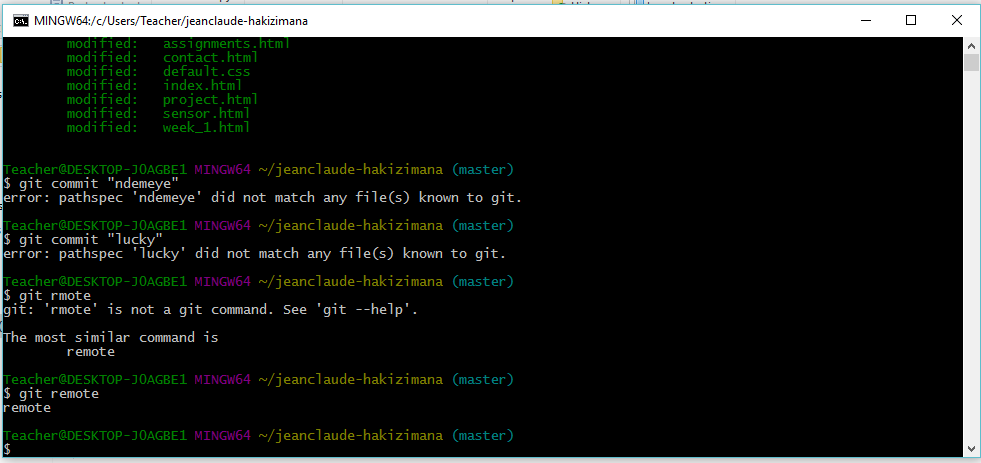Close the MINGW64 terminal window

click(x=957, y=21)
